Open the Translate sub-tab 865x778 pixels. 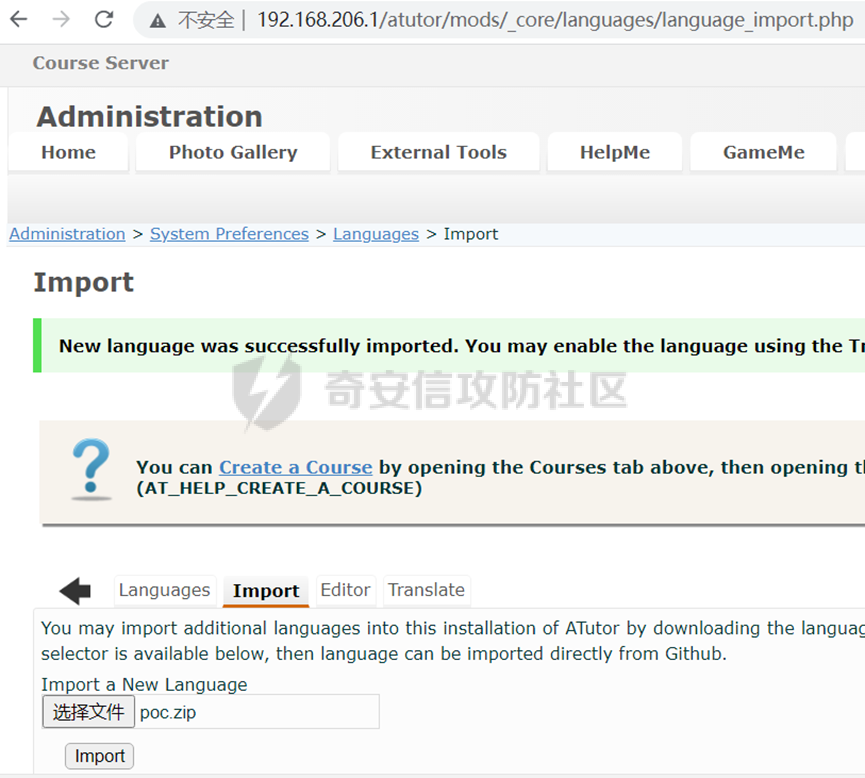[x=426, y=590]
